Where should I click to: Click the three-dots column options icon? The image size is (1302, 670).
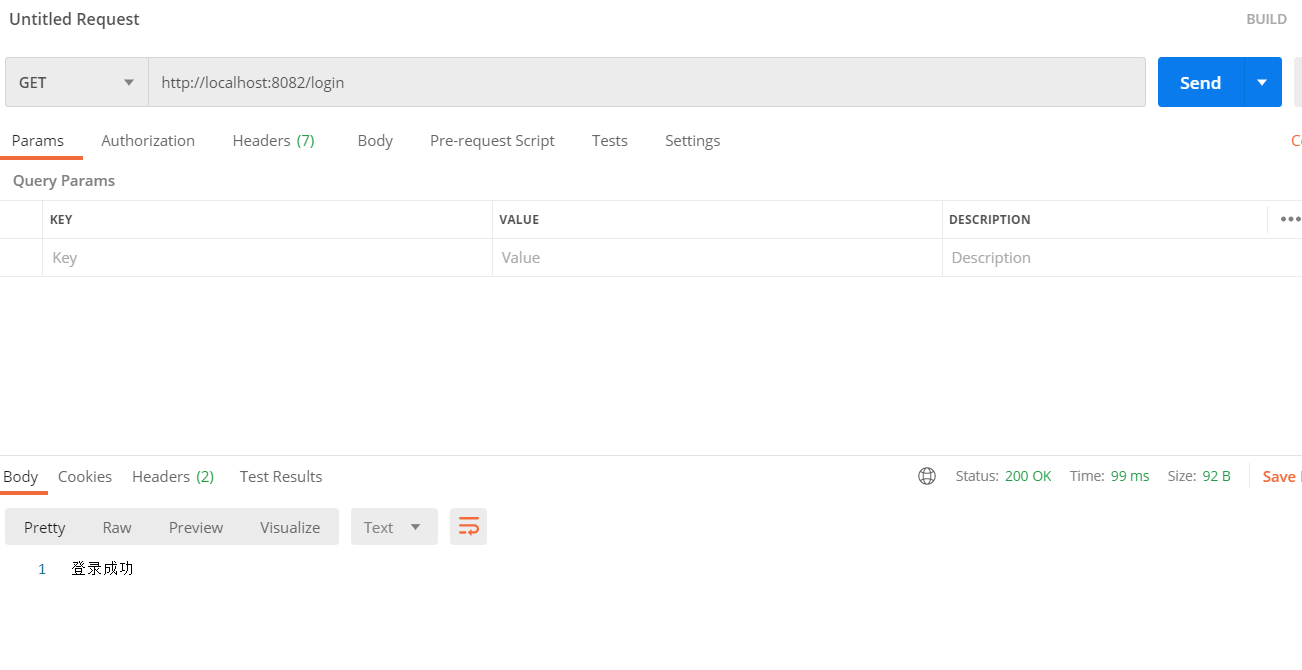point(1289,219)
